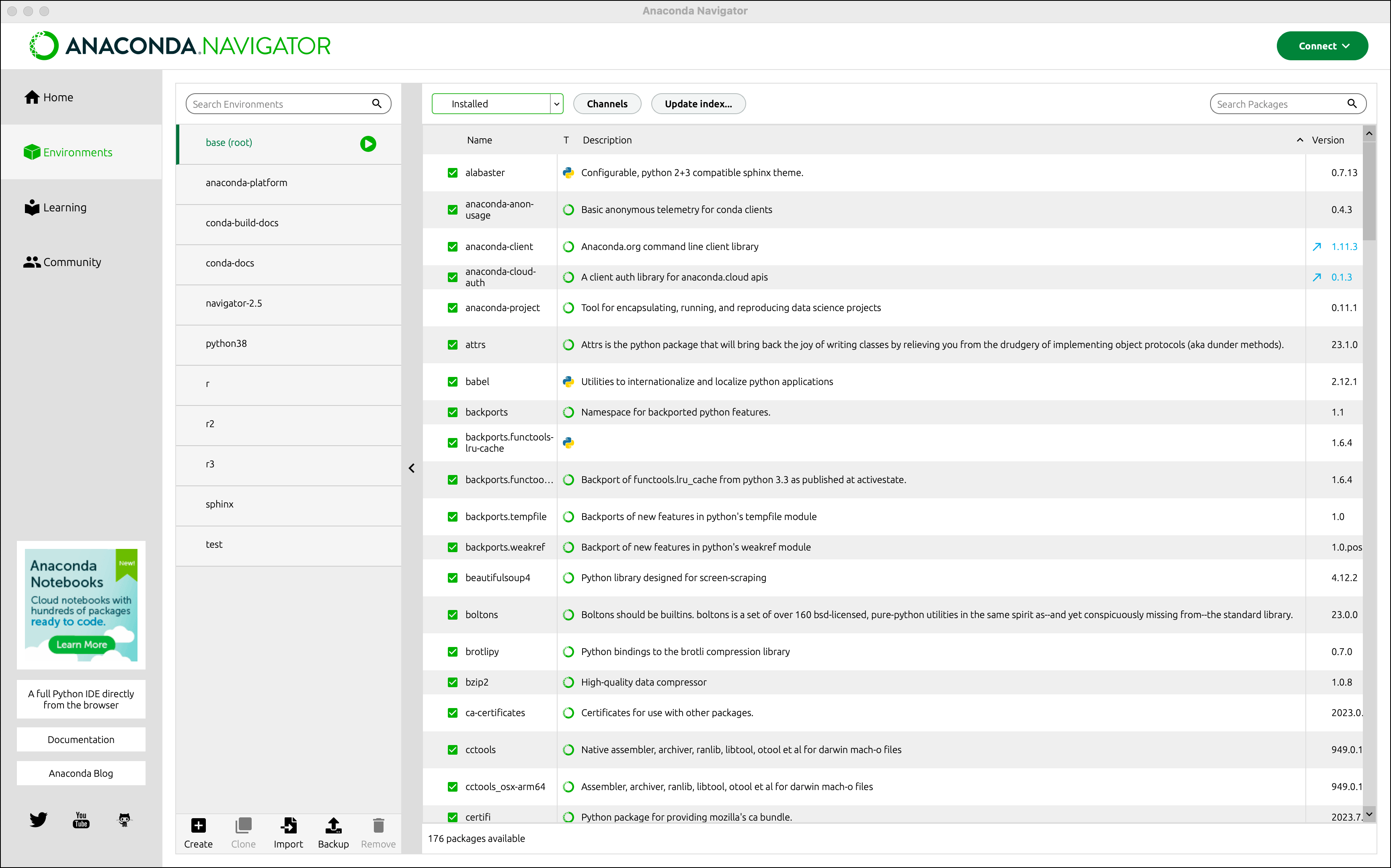Uncheck the alabaster package checkbox

point(453,173)
